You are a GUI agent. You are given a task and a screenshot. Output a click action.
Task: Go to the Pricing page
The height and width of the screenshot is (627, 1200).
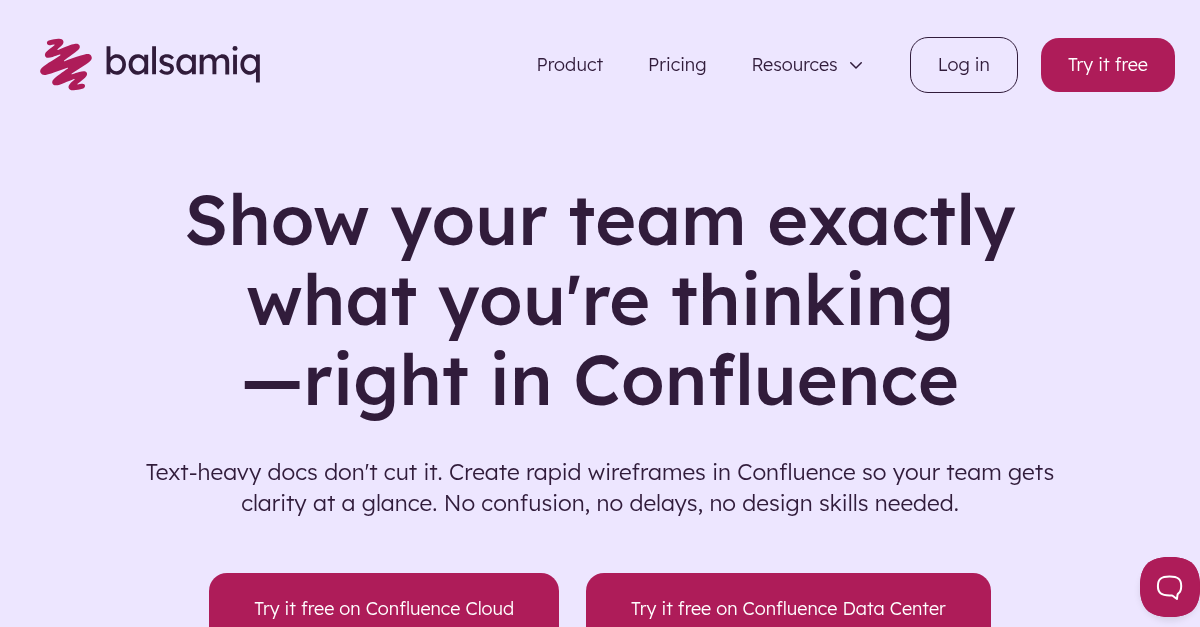[677, 65]
